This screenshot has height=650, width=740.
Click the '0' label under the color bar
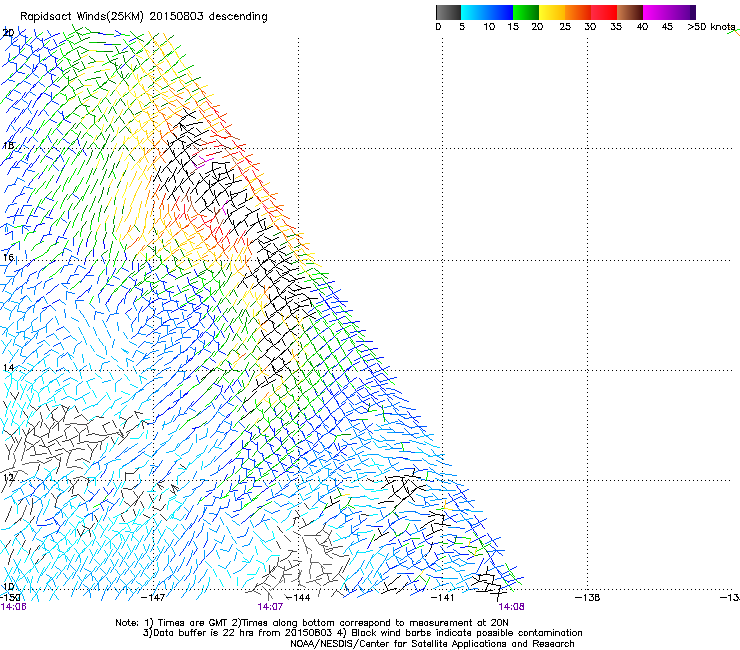tap(438, 27)
